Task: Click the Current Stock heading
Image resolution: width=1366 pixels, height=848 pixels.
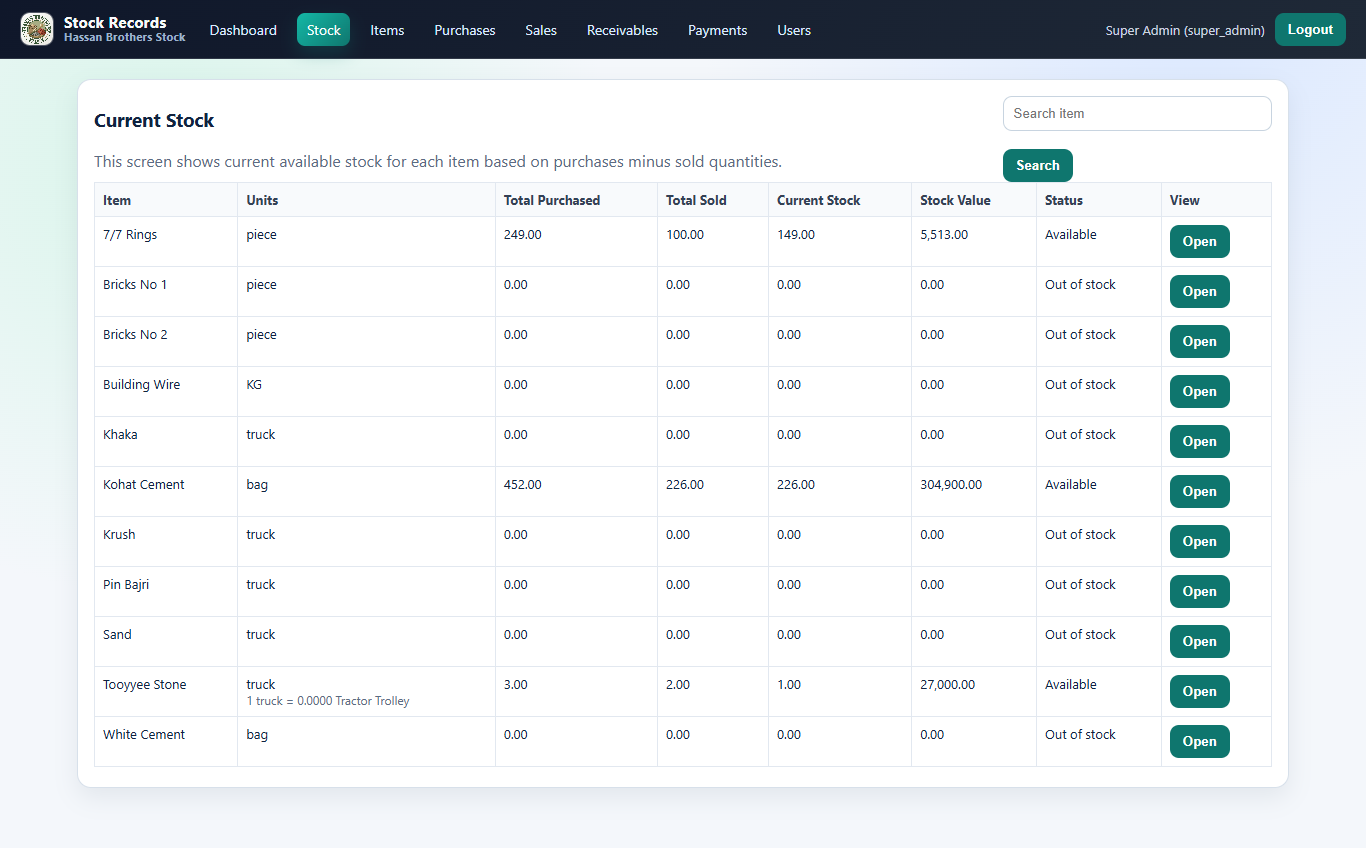Action: tap(154, 121)
